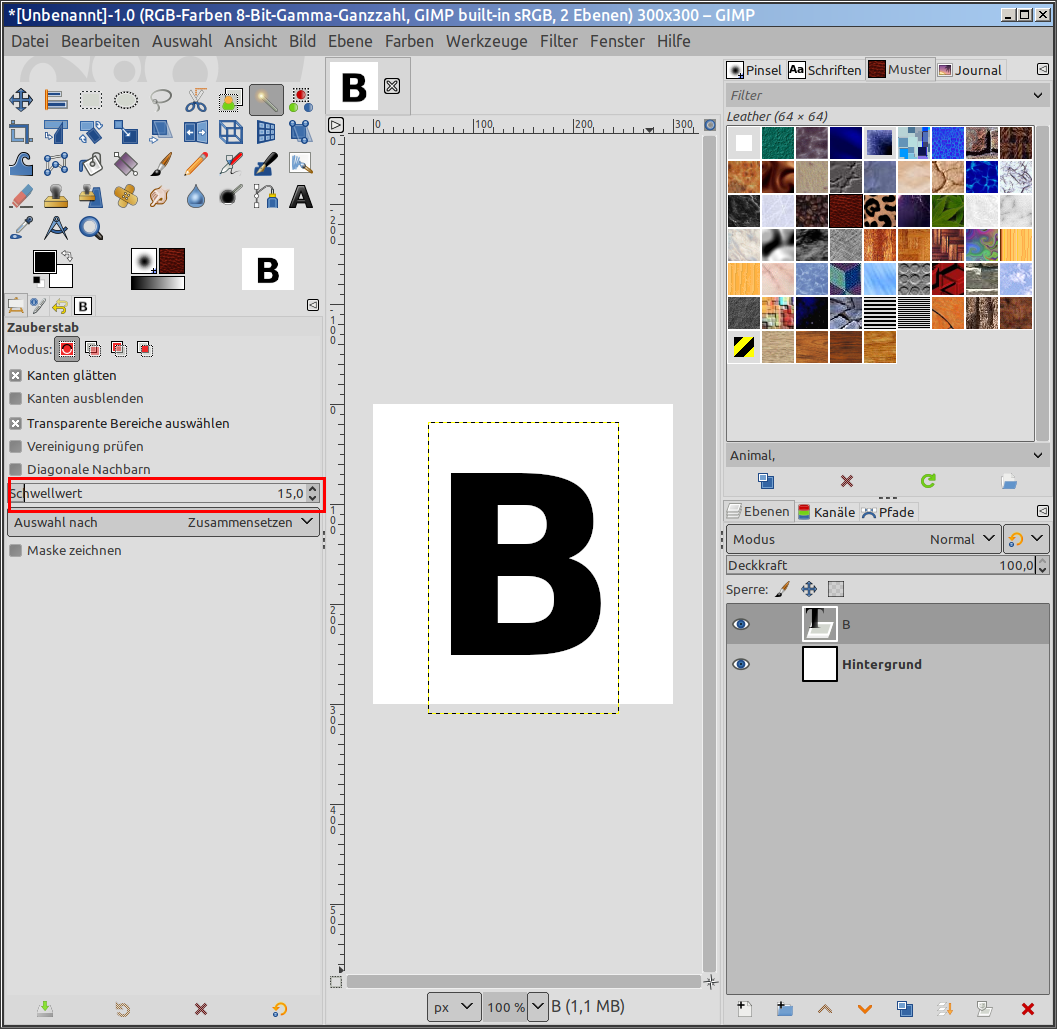
Task: Switch to the Kanäle tab
Action: click(x=826, y=512)
